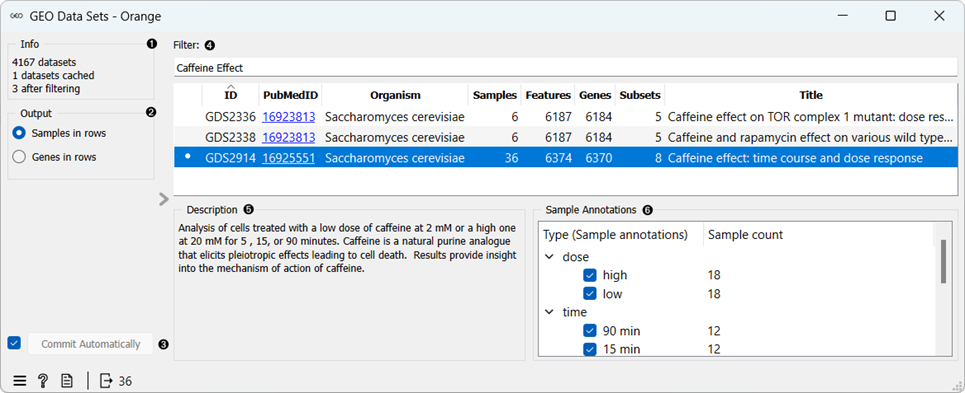Collapse the time annotation group
Image resolution: width=965 pixels, height=393 pixels.
(x=550, y=312)
